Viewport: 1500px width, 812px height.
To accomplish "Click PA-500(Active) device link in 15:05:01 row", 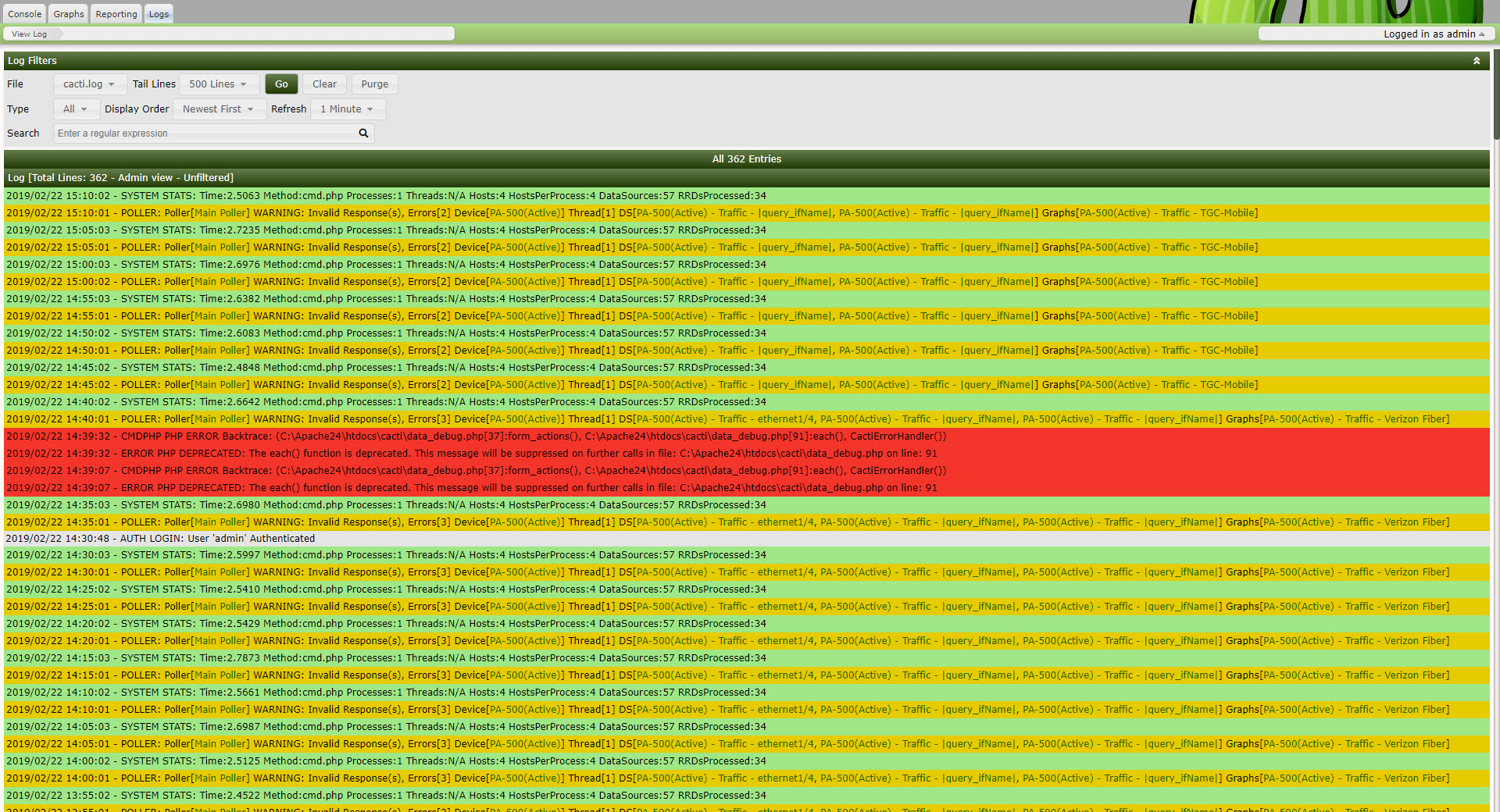I will point(525,248).
